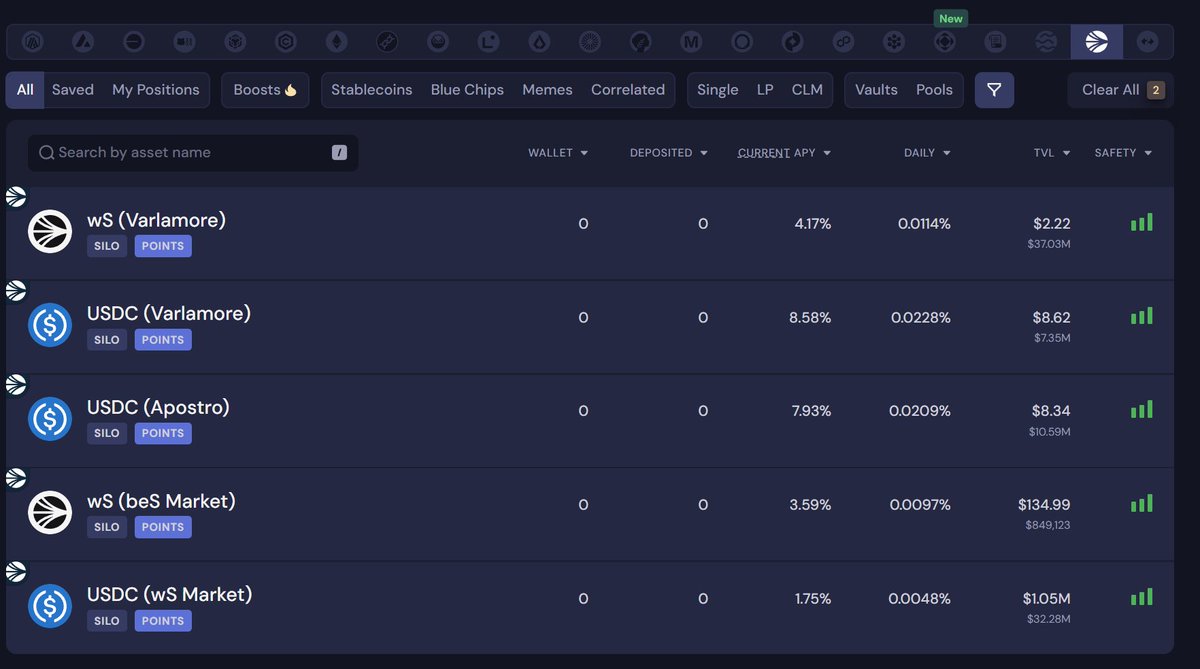Click the $1.05M TVL value

[x=1046, y=599]
